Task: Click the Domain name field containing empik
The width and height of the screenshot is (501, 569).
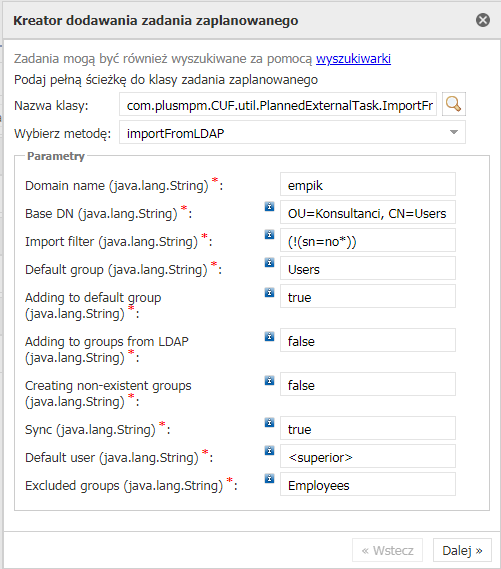Action: pos(368,185)
